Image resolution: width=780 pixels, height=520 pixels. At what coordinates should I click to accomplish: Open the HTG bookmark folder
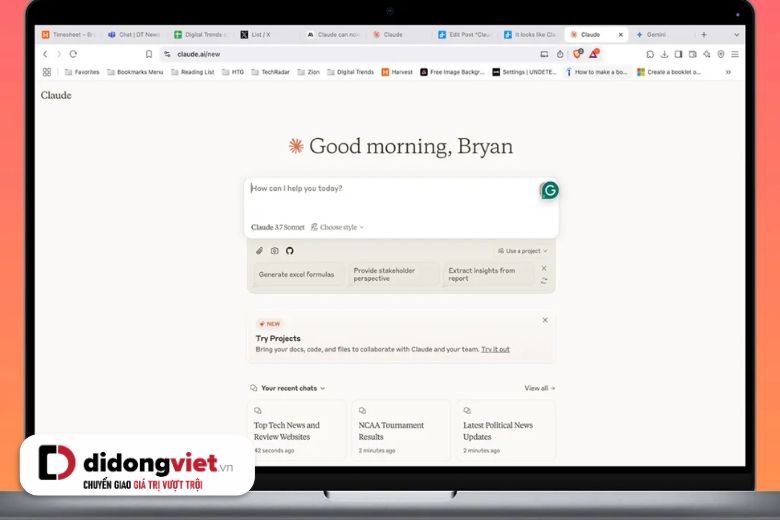[233, 72]
